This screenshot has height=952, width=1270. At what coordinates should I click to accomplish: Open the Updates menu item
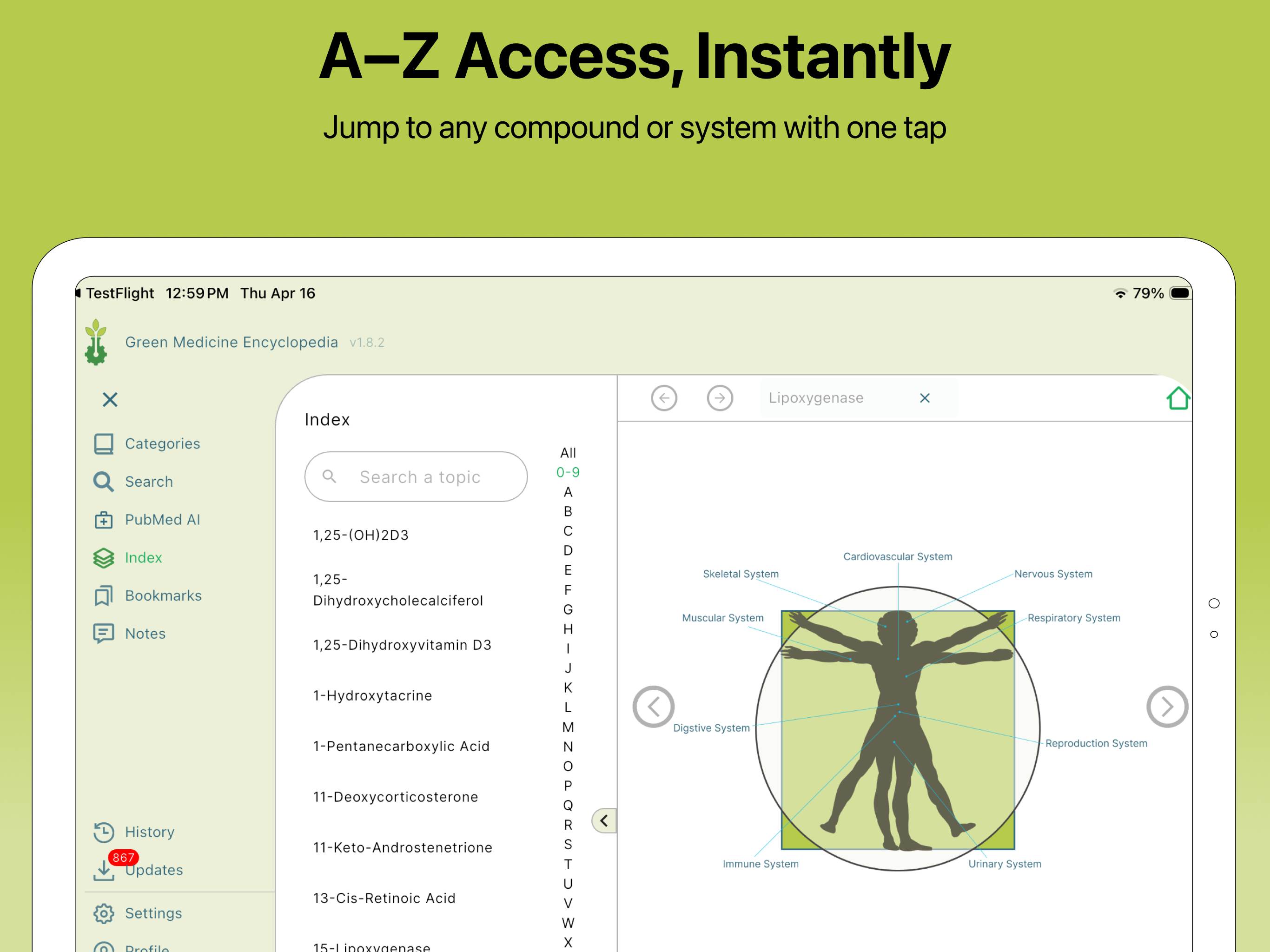(x=154, y=870)
